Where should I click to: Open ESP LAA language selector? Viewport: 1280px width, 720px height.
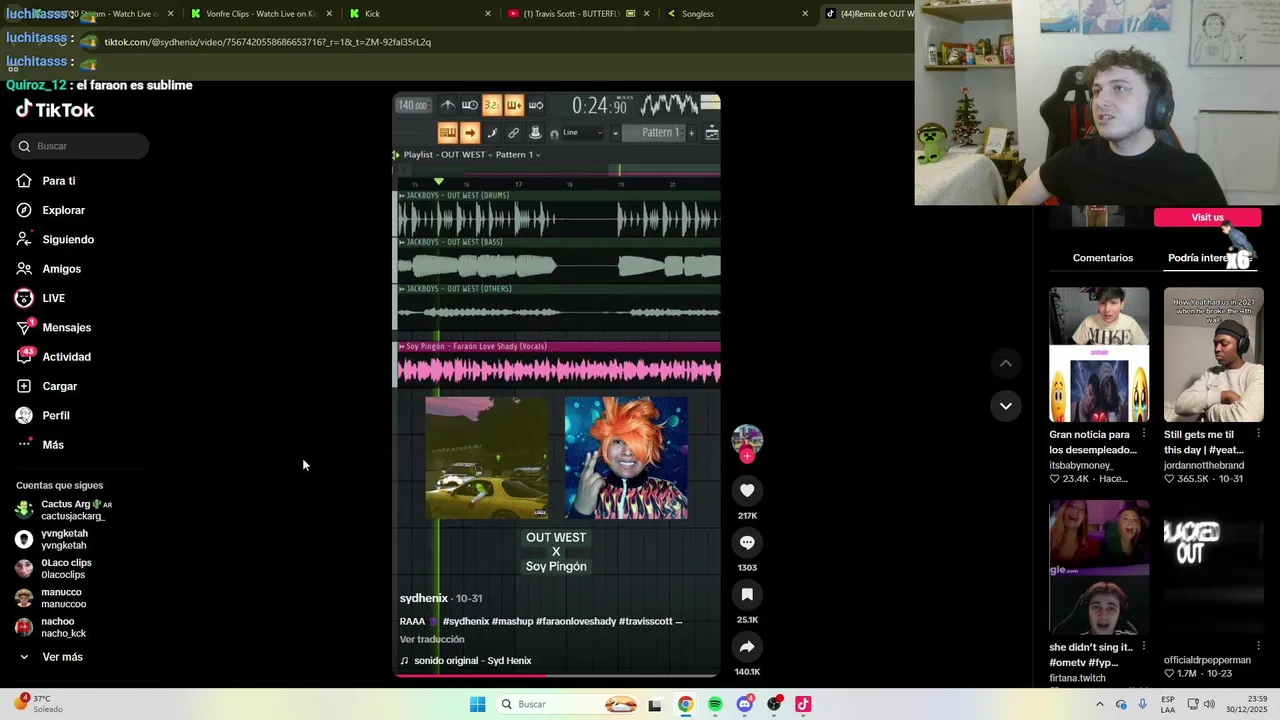tap(1168, 704)
